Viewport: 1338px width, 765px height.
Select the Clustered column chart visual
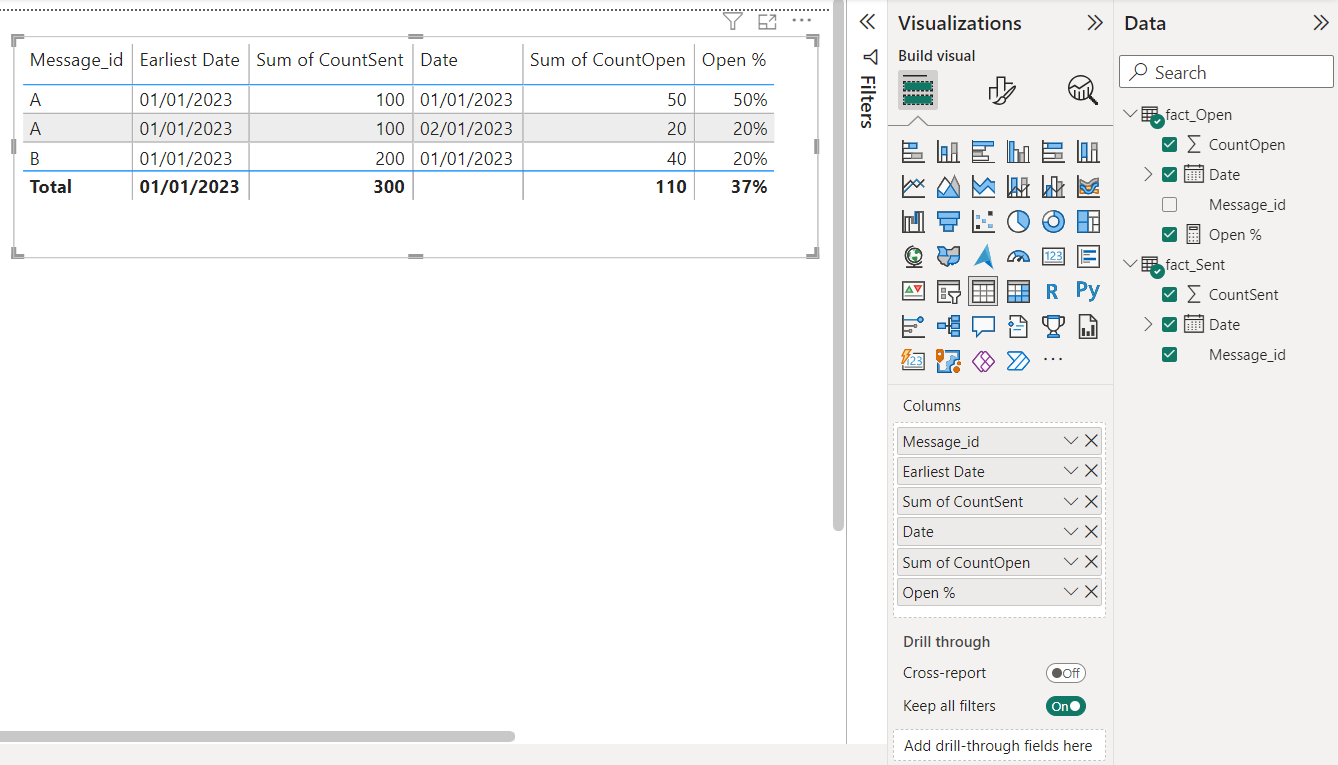1018,152
